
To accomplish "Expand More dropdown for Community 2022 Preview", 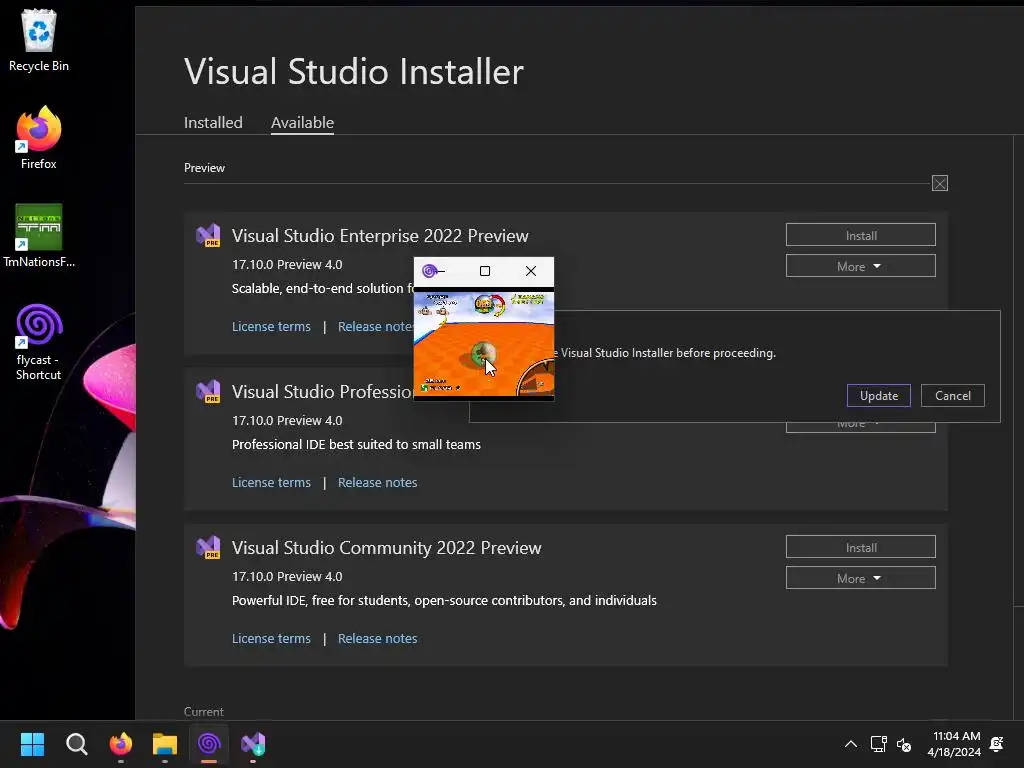I will coord(861,578).
